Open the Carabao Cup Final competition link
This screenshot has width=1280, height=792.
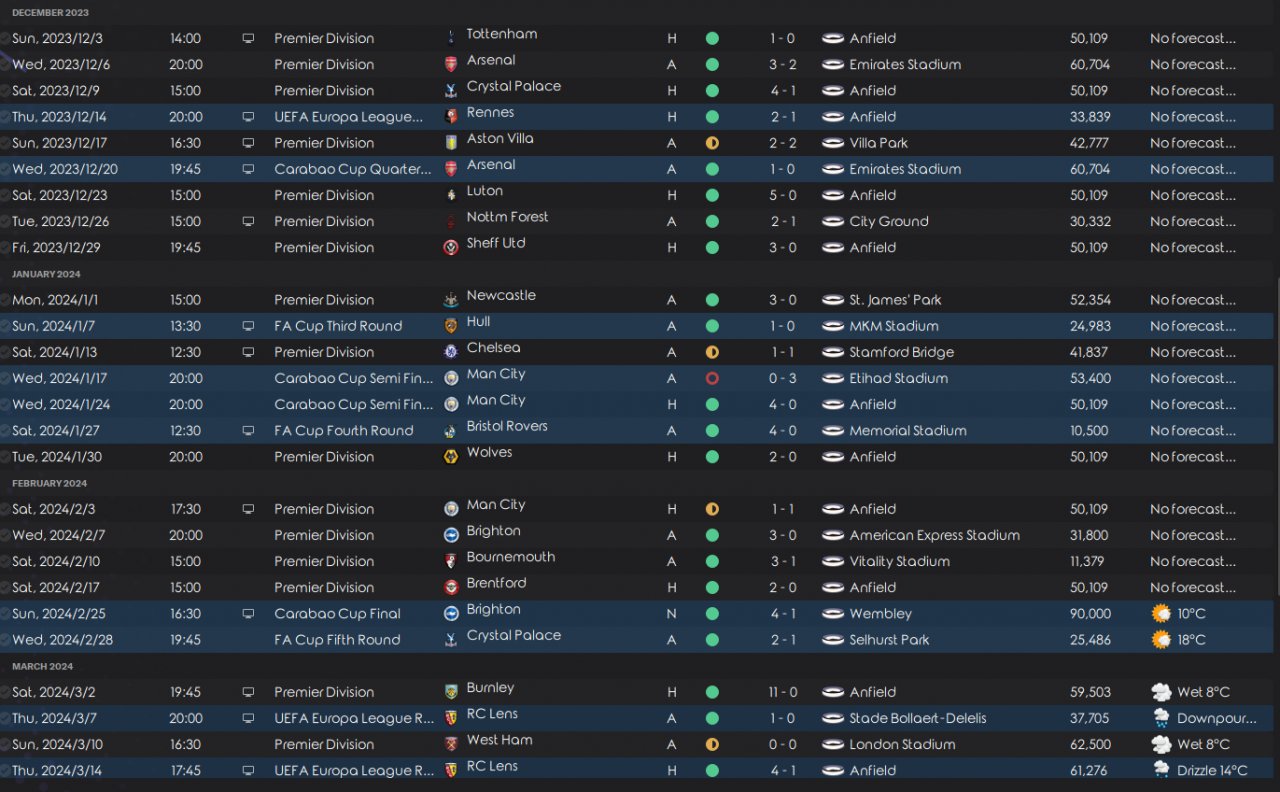click(x=337, y=614)
